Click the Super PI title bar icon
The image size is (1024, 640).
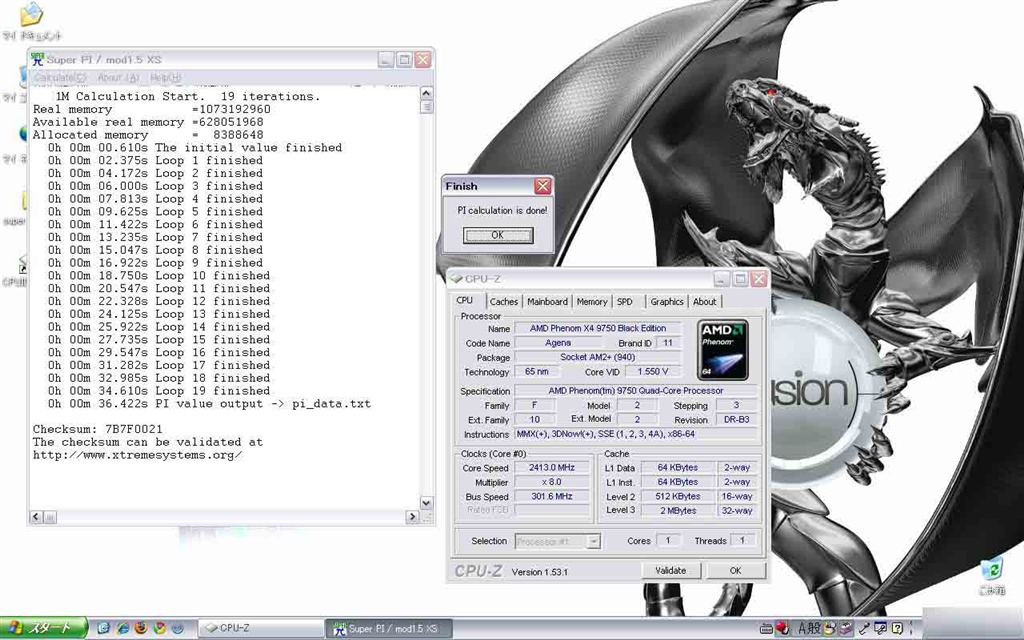pyautogui.click(x=37, y=60)
